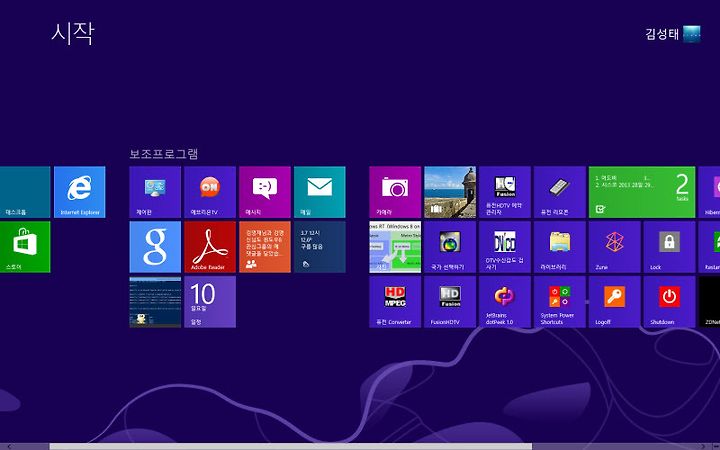Launch the Google search tile
The width and height of the screenshot is (720, 450).
pos(155,247)
